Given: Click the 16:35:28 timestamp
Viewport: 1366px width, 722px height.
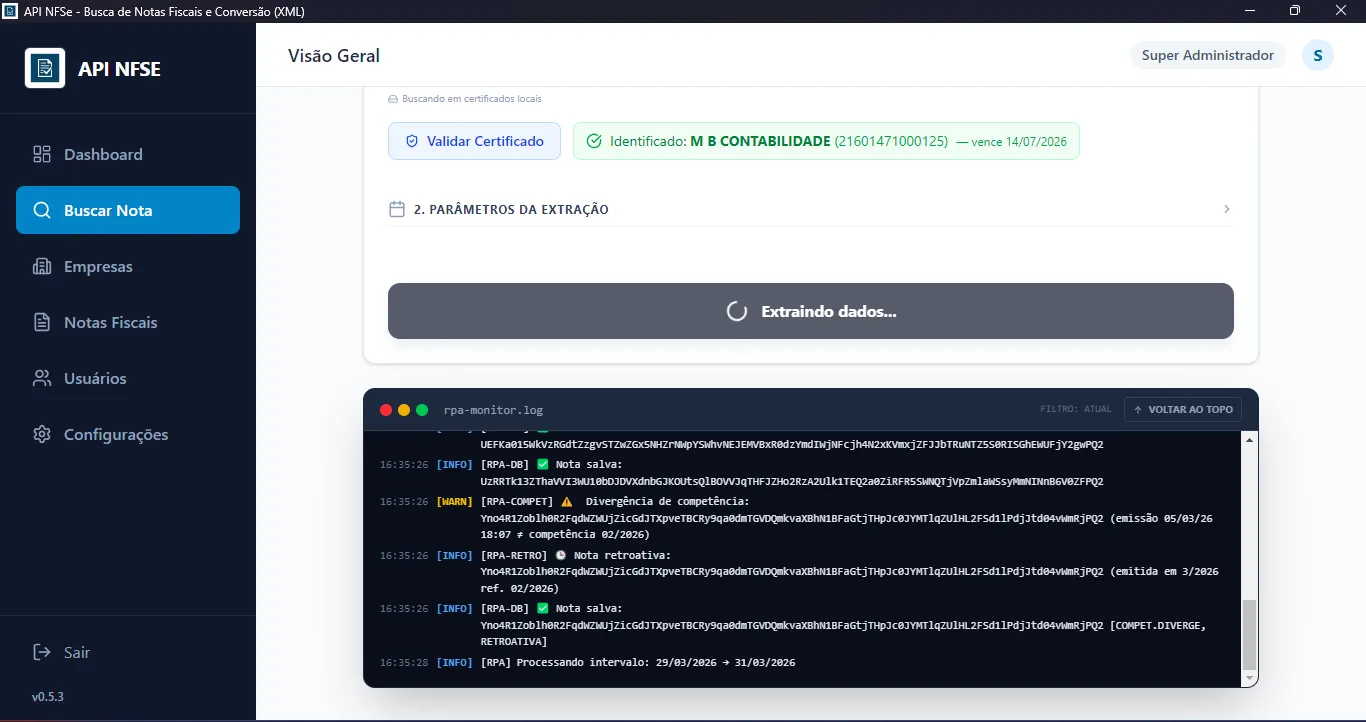Looking at the screenshot, I should [x=404, y=663].
